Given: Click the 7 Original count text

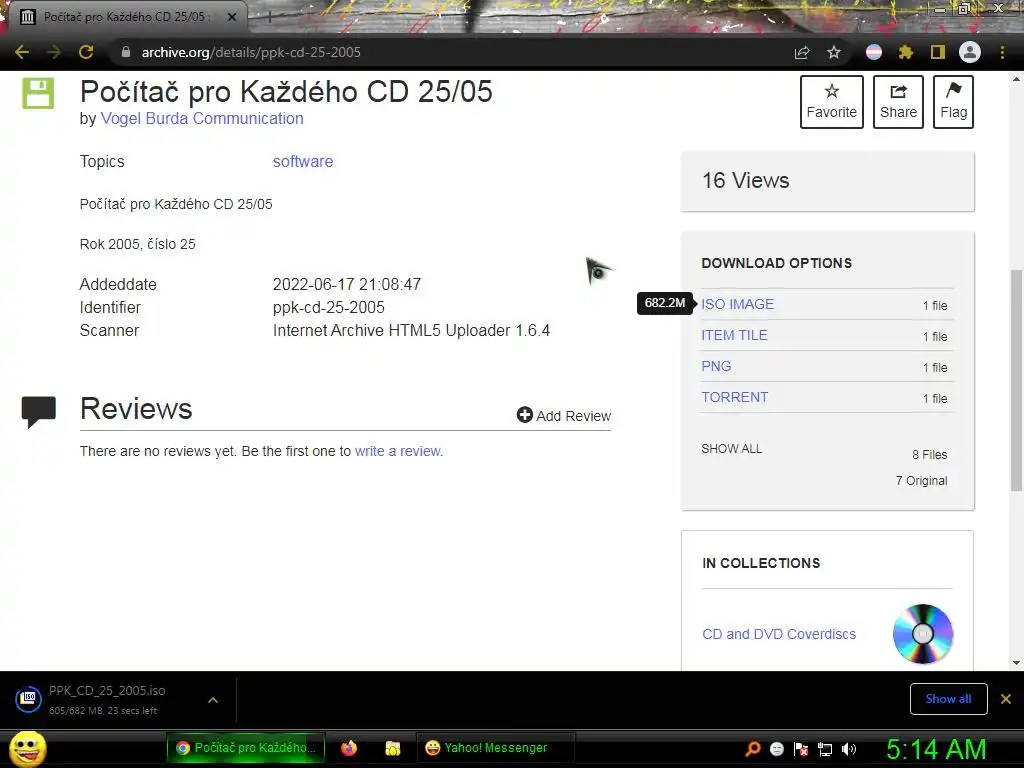Looking at the screenshot, I should (x=921, y=481).
